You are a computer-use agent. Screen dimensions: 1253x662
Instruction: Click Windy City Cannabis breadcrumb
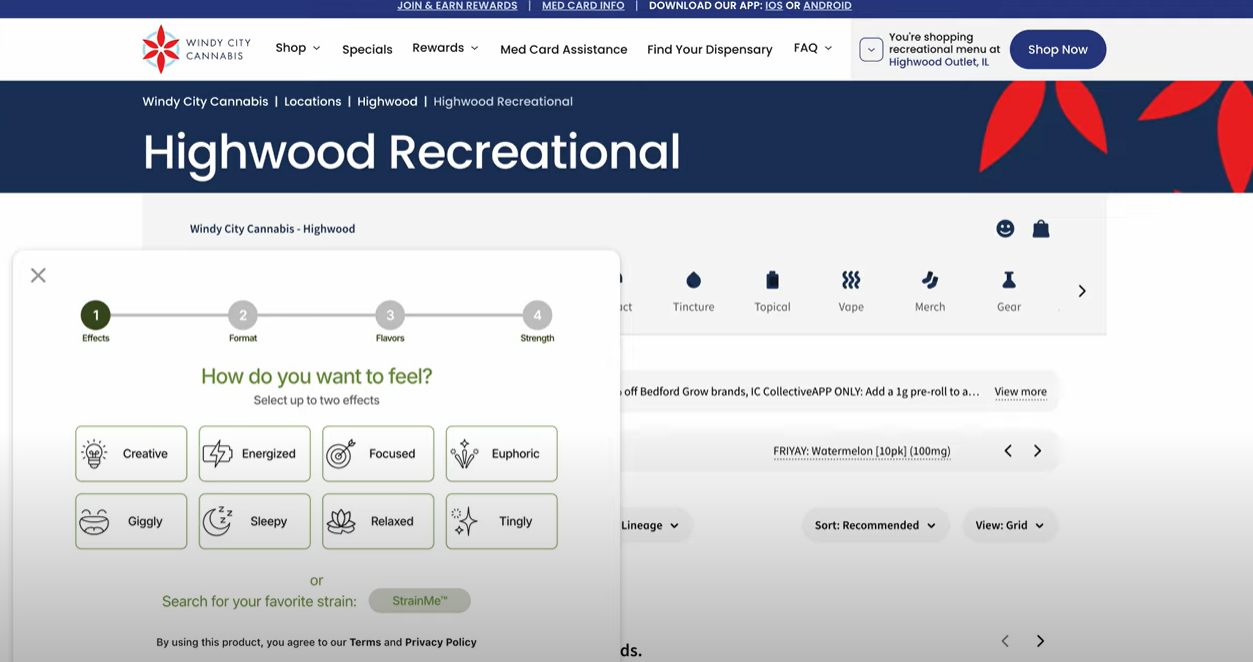205,101
